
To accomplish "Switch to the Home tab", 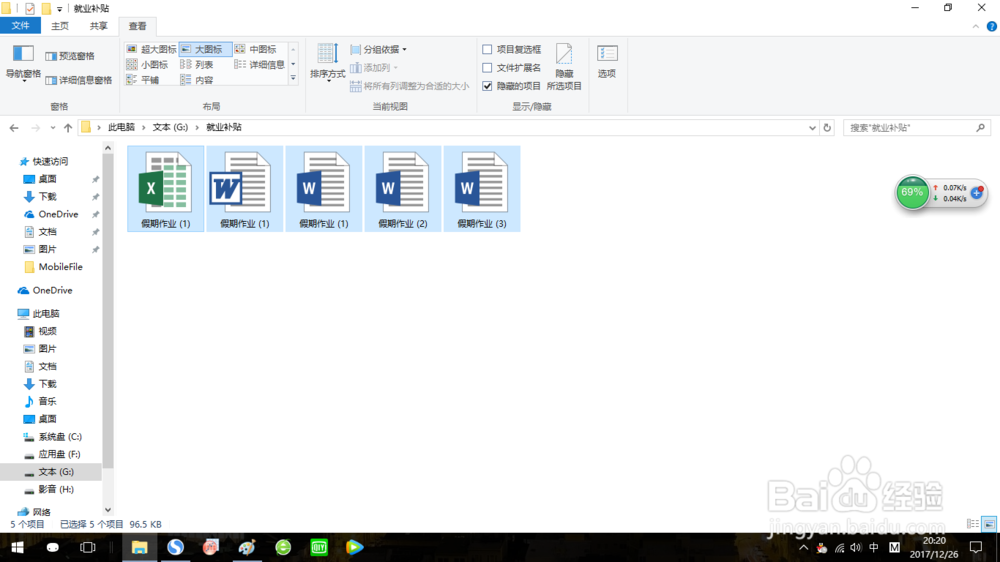I will (x=60, y=26).
